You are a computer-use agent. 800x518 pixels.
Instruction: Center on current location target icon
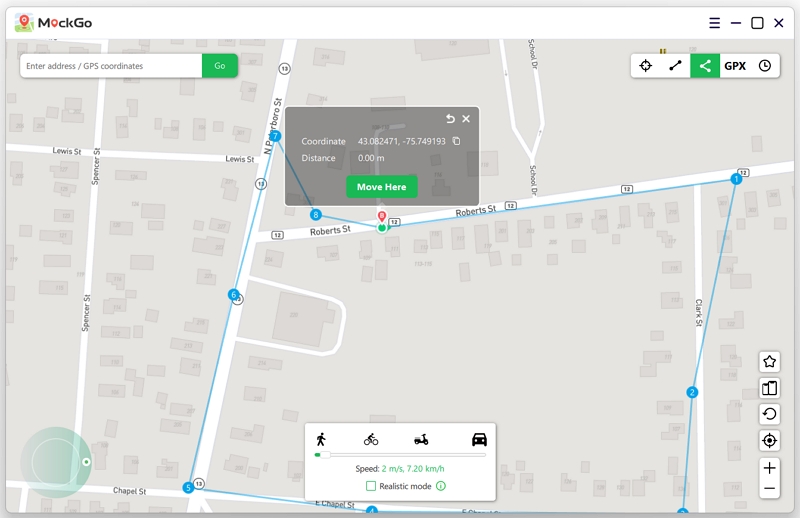769,440
